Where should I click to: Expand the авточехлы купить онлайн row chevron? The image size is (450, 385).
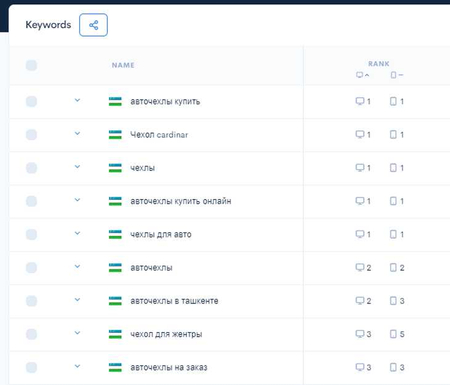coord(77,200)
